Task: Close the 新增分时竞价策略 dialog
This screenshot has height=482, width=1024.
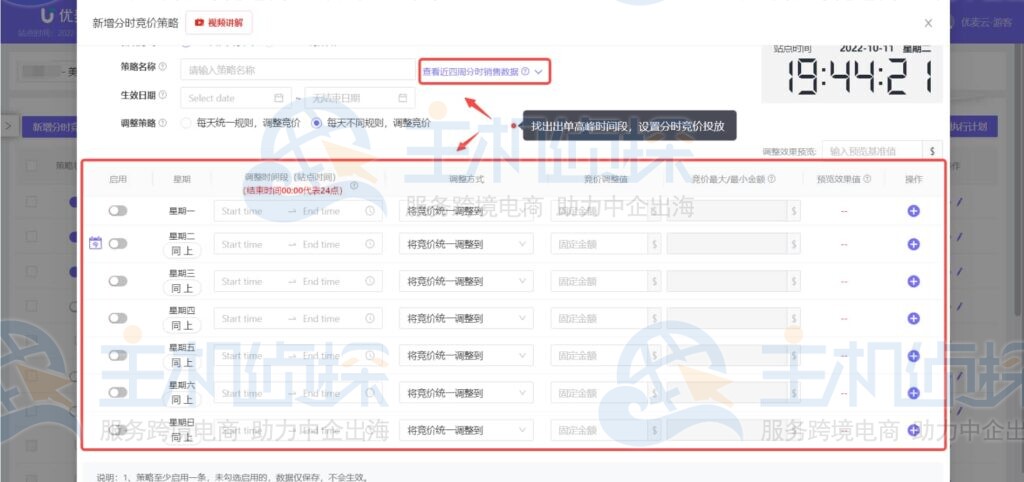Action: click(928, 23)
